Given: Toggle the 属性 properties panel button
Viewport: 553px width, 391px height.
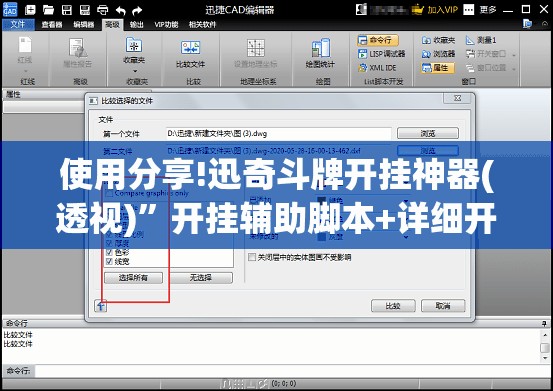Looking at the screenshot, I should (x=438, y=68).
